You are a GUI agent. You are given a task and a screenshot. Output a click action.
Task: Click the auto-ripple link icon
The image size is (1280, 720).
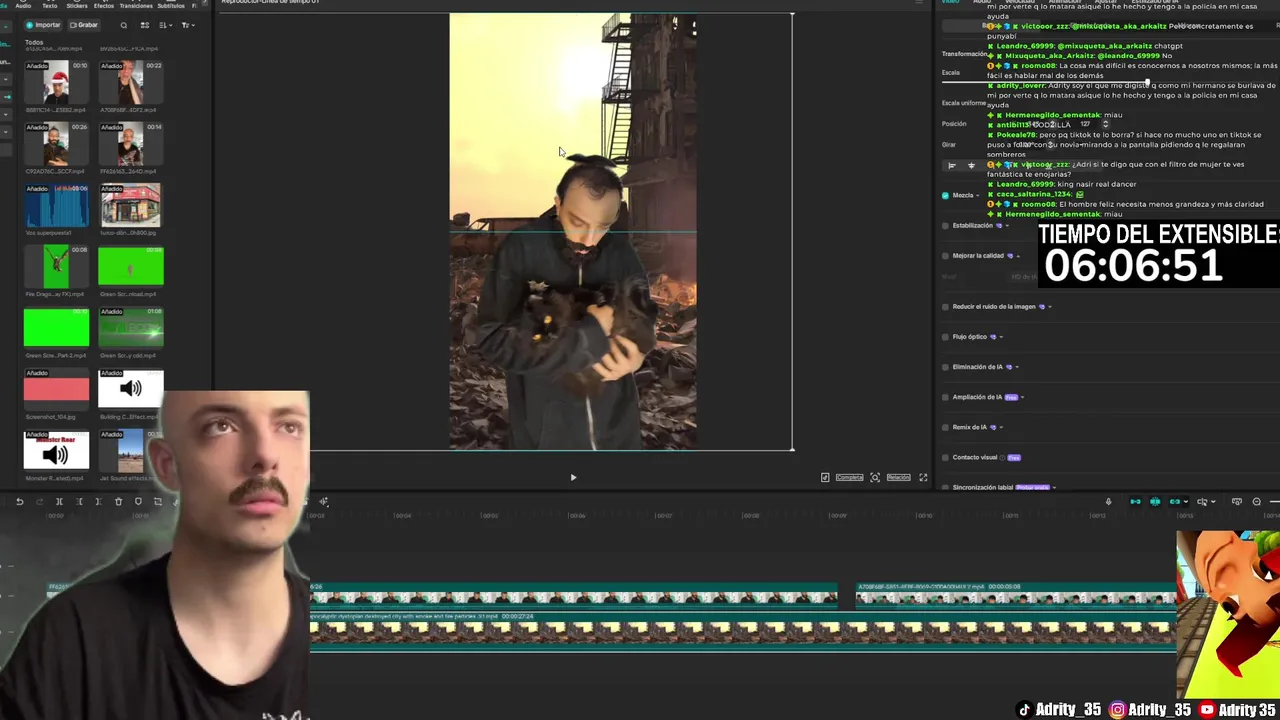pos(1175,502)
